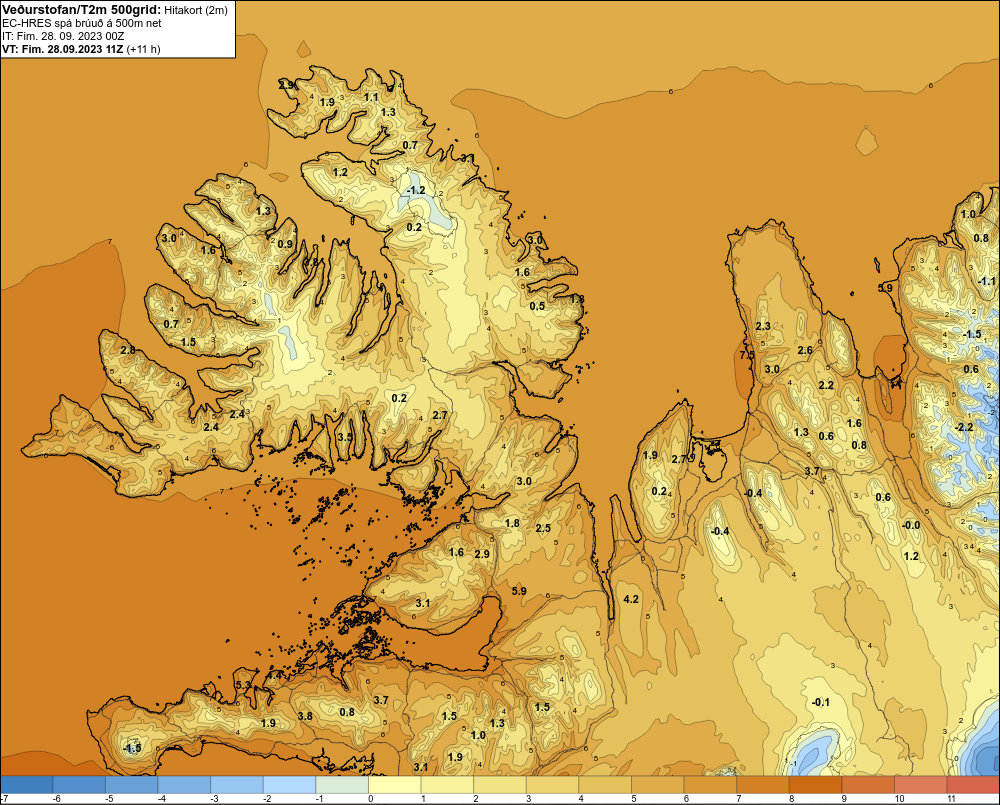Click the 5.3 temperature value on the map

pos(243,684)
